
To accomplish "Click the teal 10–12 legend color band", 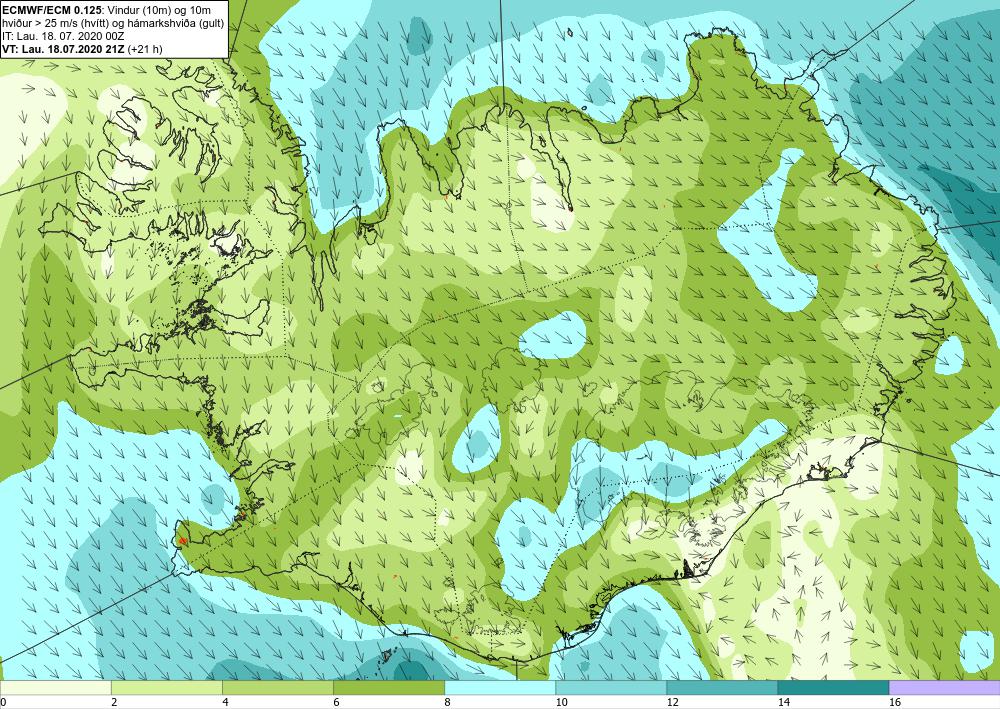I will [x=611, y=687].
